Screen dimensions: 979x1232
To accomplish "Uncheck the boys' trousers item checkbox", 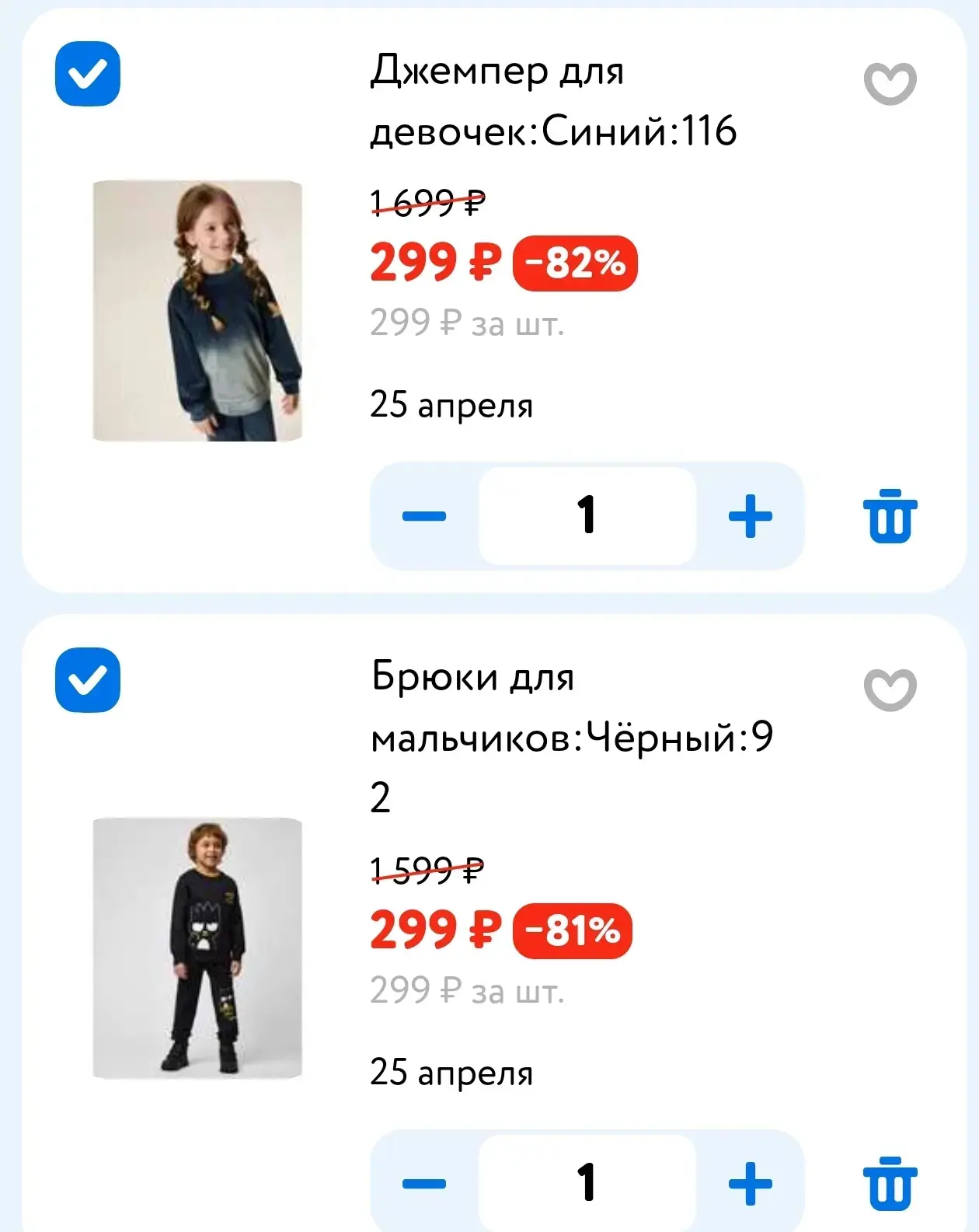I will click(88, 679).
